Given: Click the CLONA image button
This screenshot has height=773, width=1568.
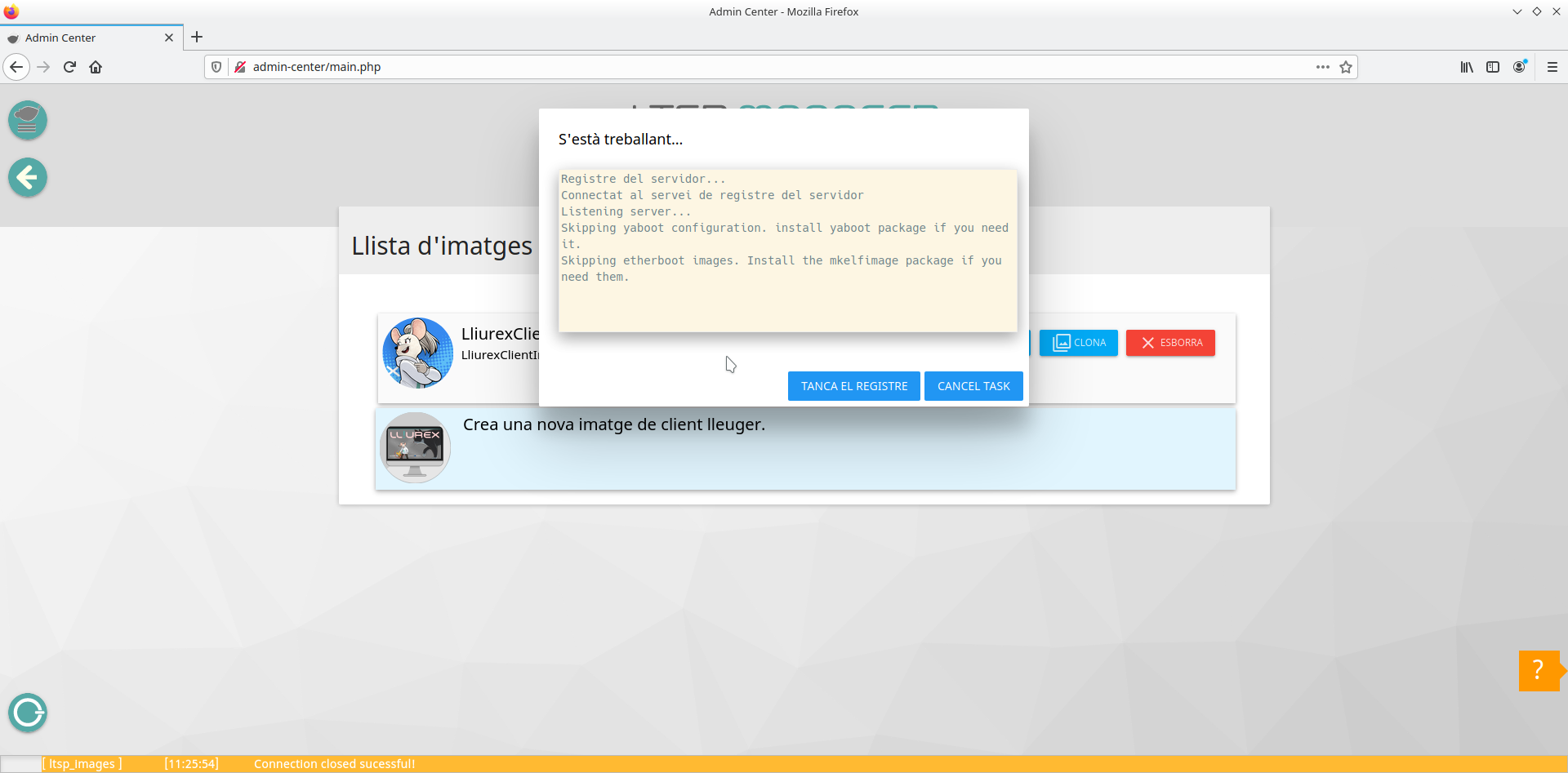Looking at the screenshot, I should [x=1079, y=343].
